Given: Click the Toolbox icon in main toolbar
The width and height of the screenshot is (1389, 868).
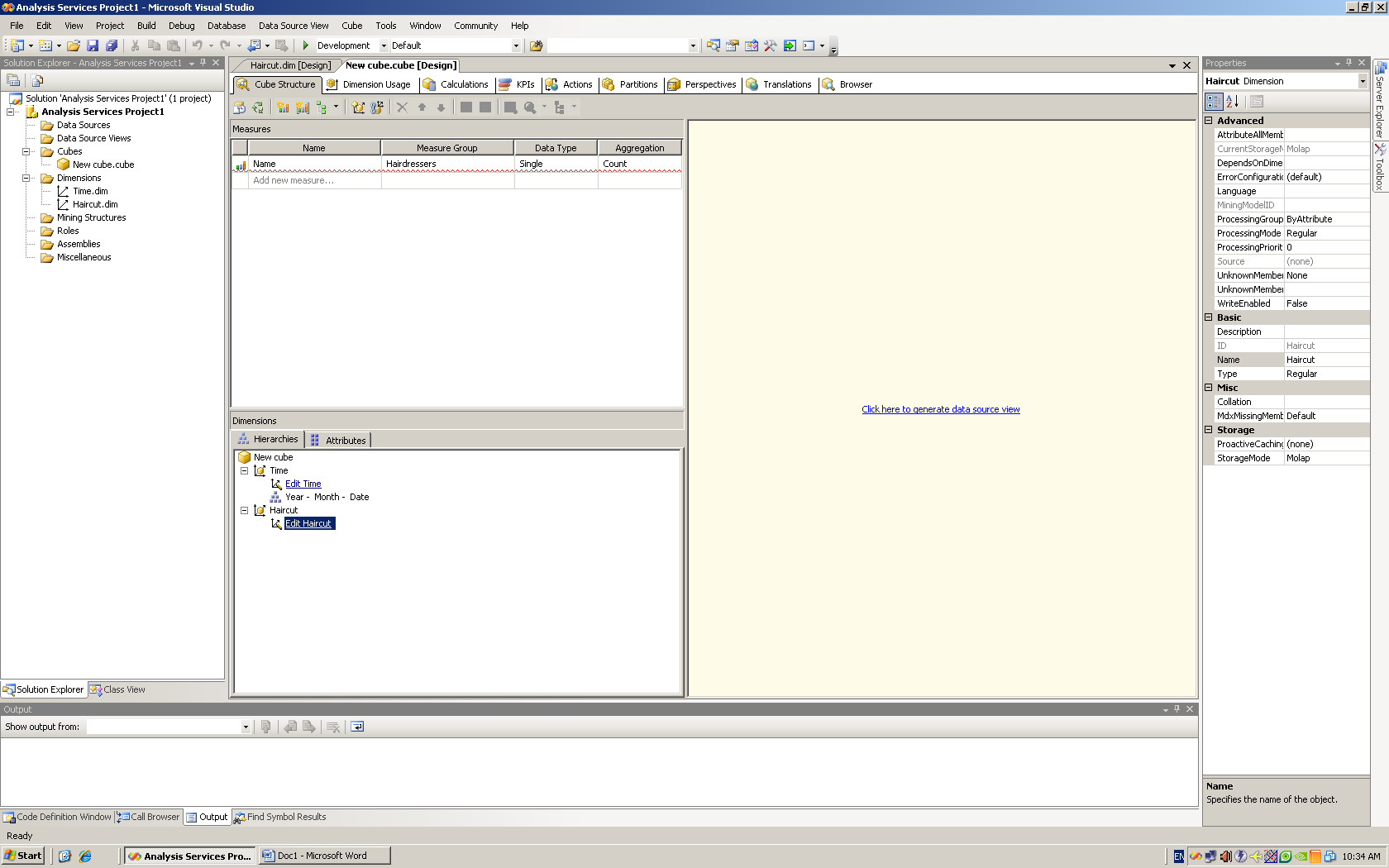Looking at the screenshot, I should (x=770, y=45).
